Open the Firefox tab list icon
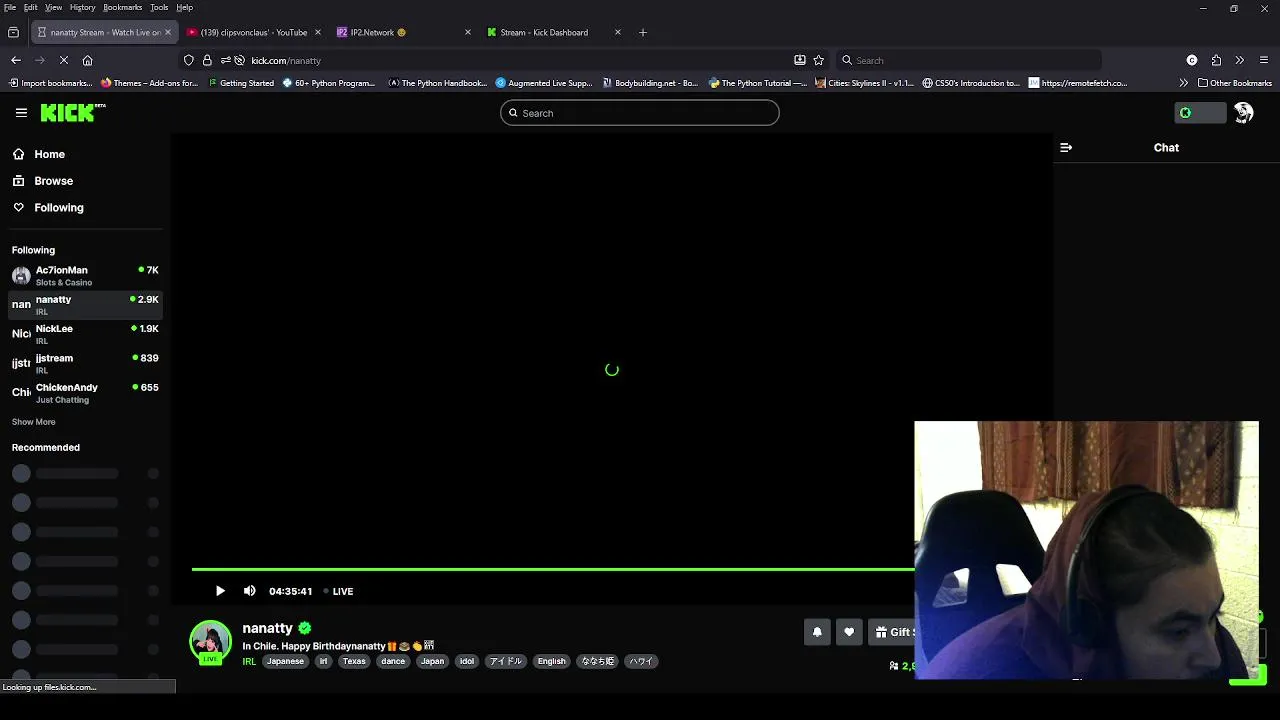 click(14, 32)
